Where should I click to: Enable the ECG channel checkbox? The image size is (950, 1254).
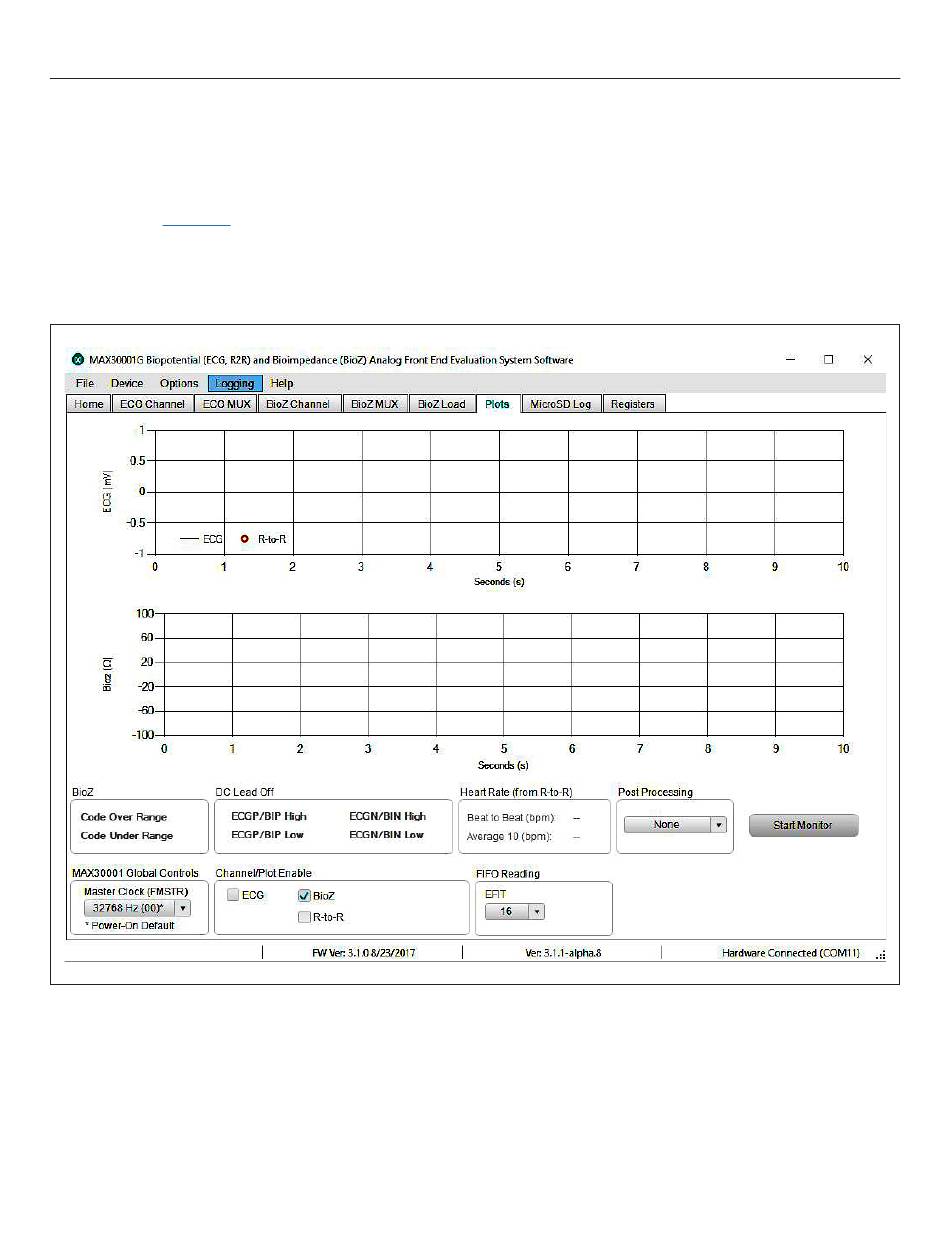pos(233,895)
